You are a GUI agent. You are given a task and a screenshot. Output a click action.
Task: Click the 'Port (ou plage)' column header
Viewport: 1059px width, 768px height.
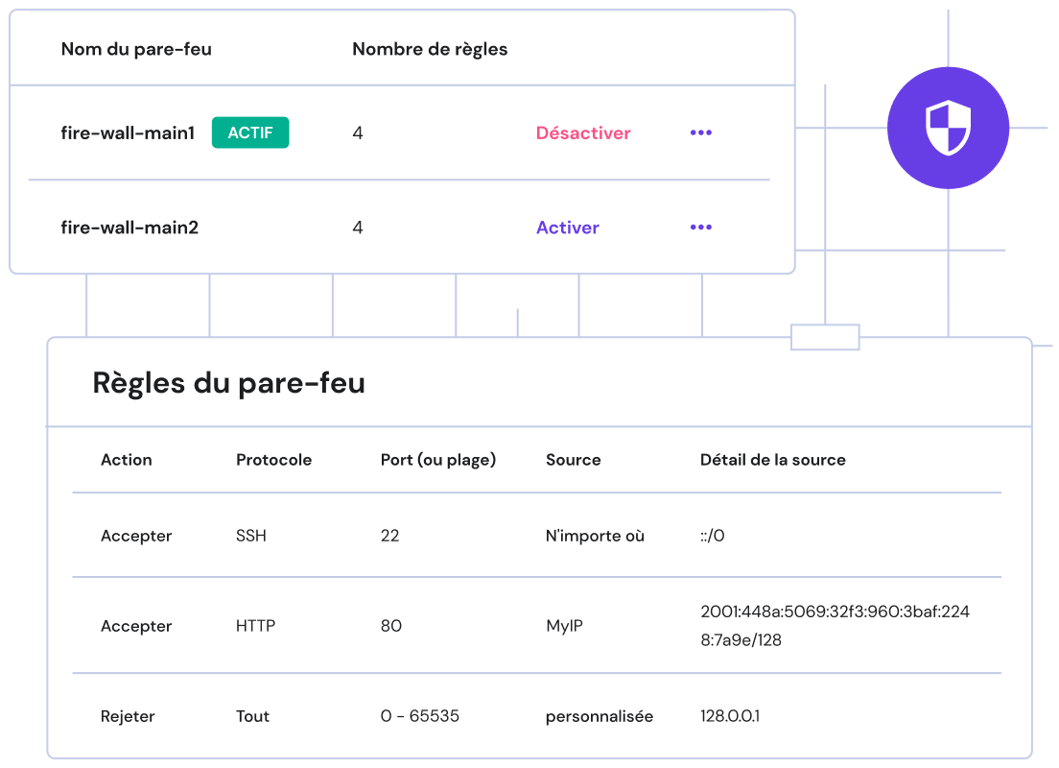pyautogui.click(x=438, y=460)
